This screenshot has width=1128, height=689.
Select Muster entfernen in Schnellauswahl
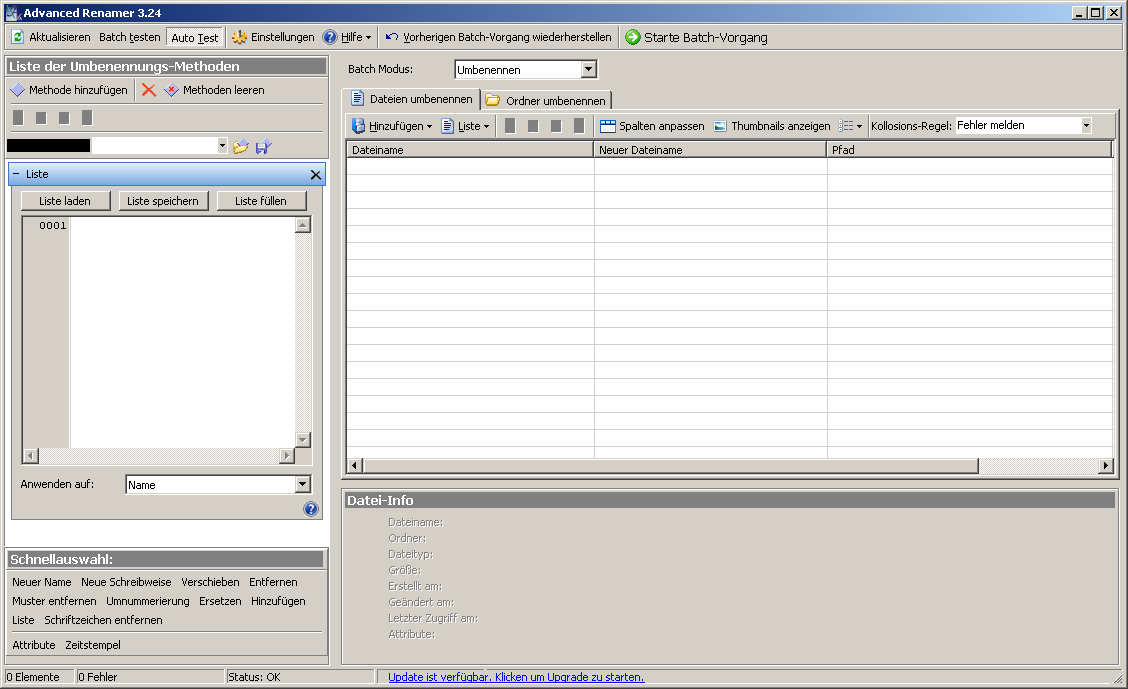coord(54,601)
